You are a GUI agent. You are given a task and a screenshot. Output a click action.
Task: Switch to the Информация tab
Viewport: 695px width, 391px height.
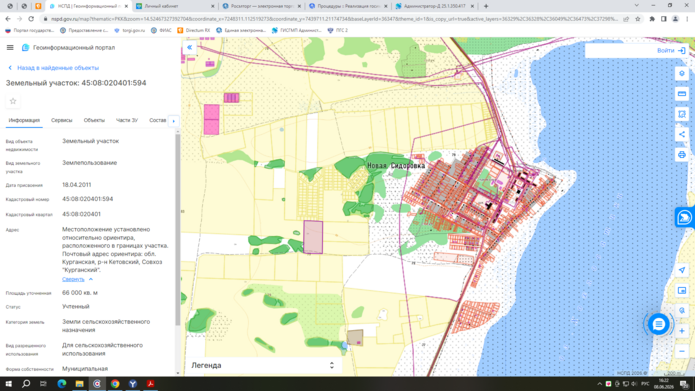pyautogui.click(x=24, y=121)
